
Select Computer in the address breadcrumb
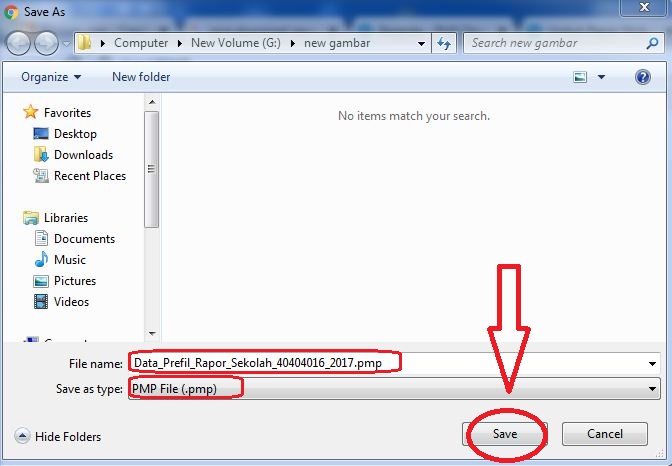141,43
